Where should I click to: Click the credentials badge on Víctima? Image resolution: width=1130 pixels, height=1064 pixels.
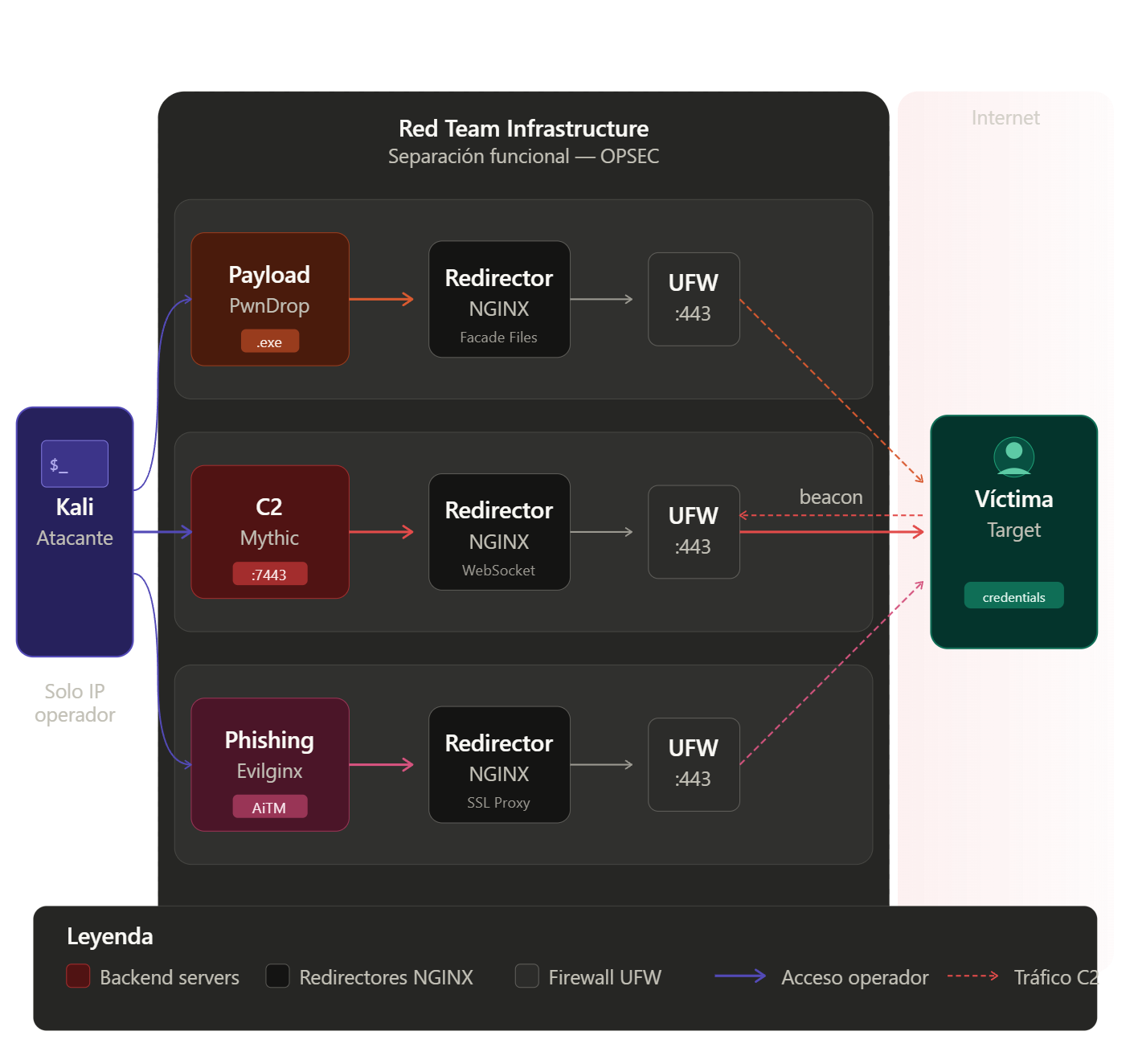click(x=1013, y=596)
